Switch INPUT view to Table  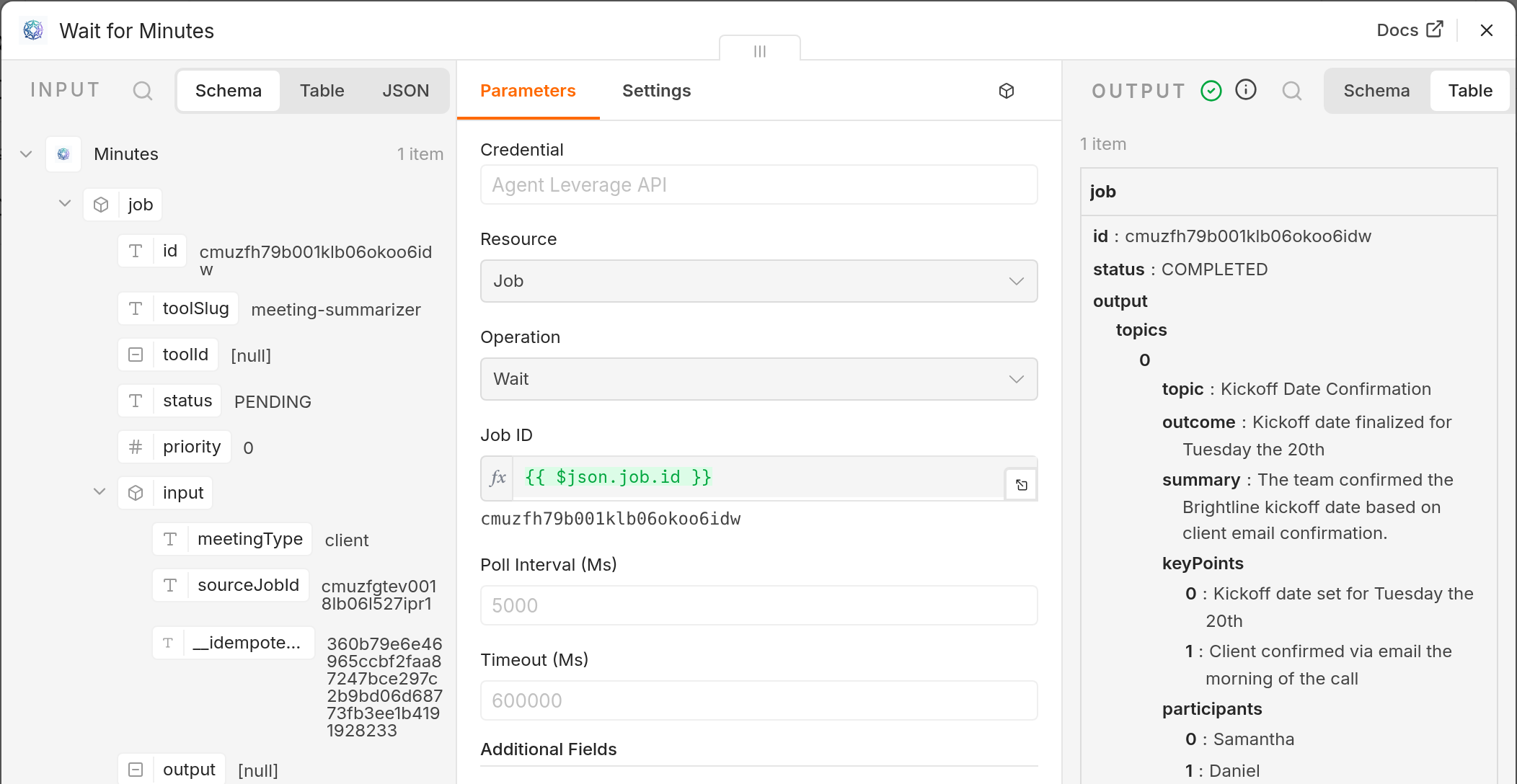click(x=322, y=91)
